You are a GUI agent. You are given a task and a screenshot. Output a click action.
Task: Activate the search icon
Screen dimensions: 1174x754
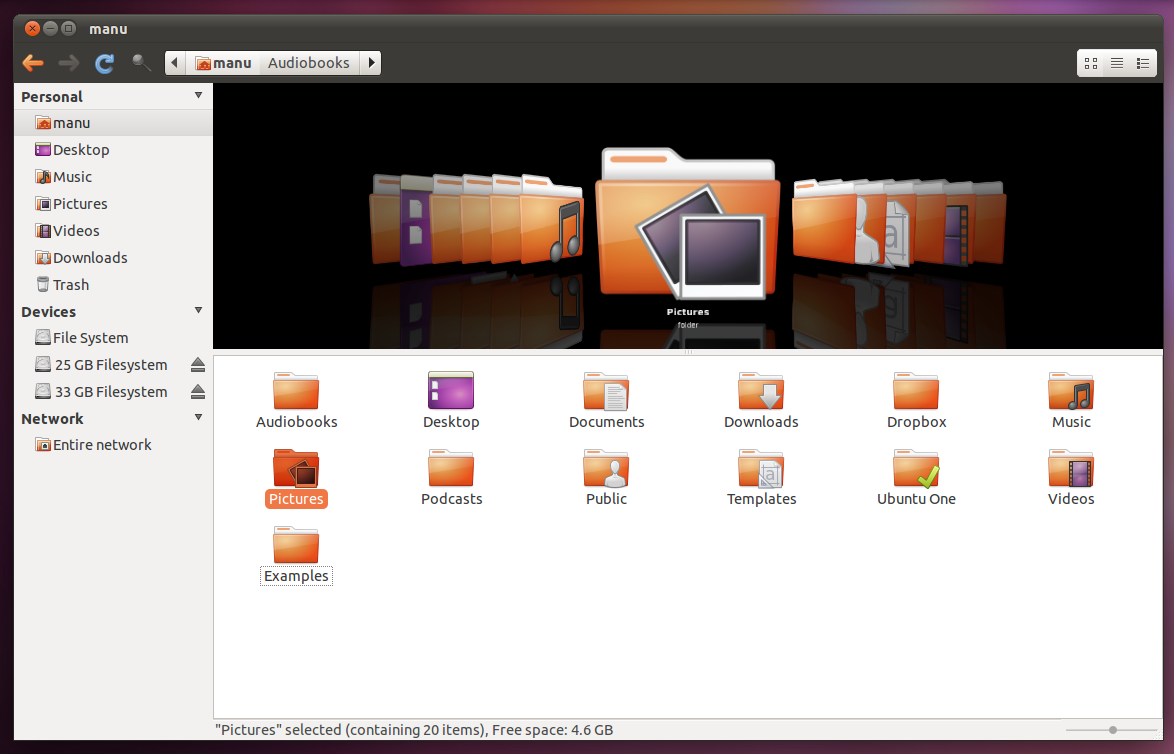point(141,62)
